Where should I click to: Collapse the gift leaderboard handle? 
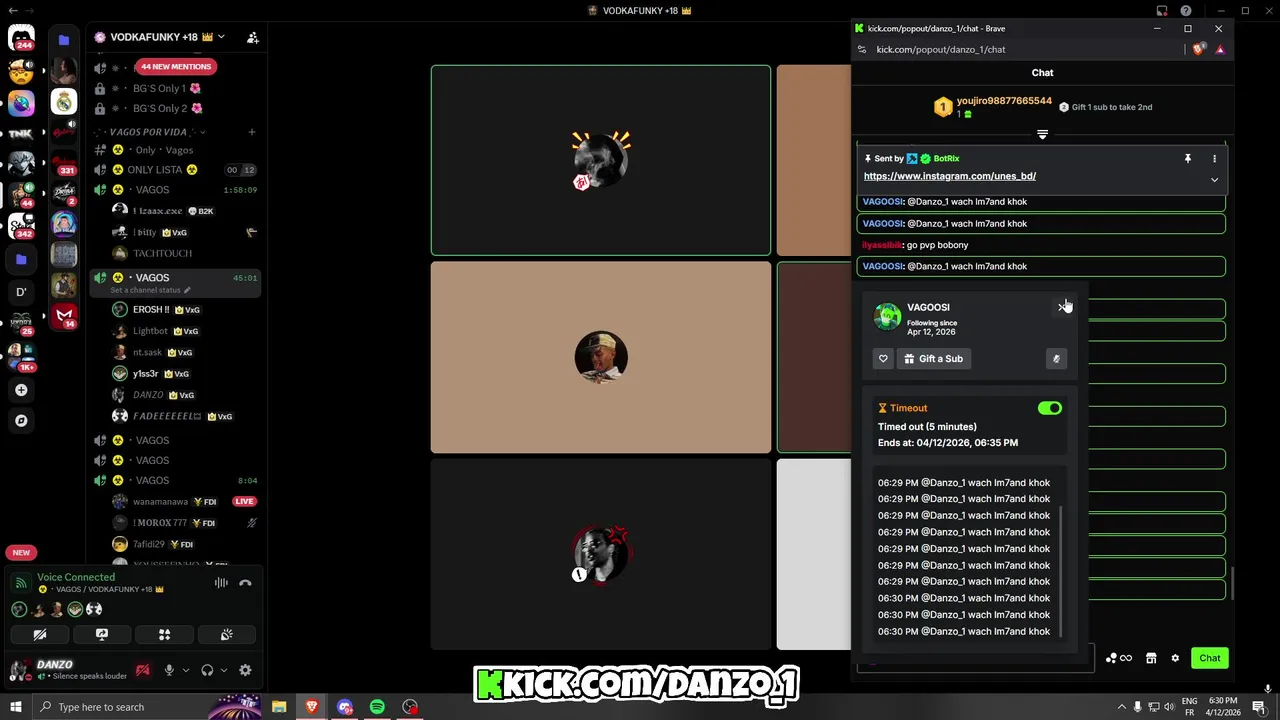click(x=1042, y=134)
